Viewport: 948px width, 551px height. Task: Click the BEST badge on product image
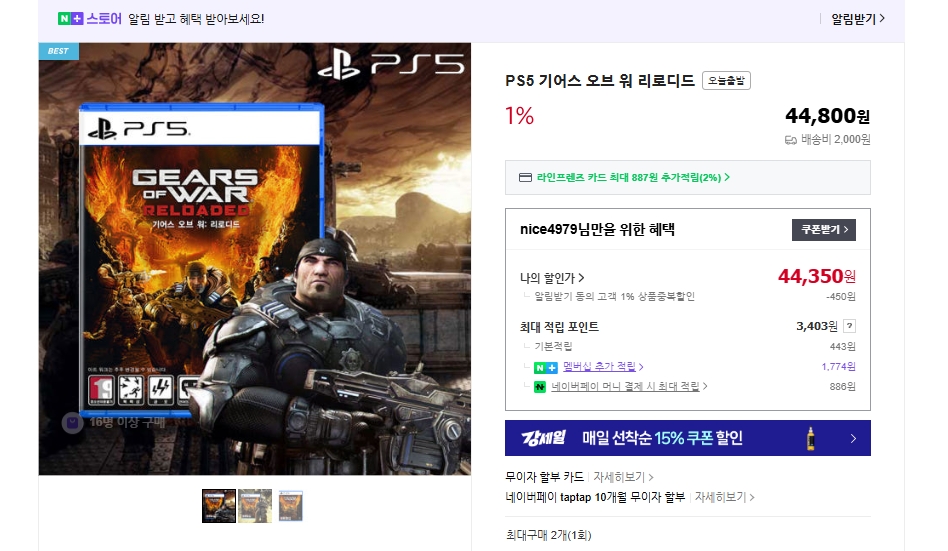click(x=59, y=51)
